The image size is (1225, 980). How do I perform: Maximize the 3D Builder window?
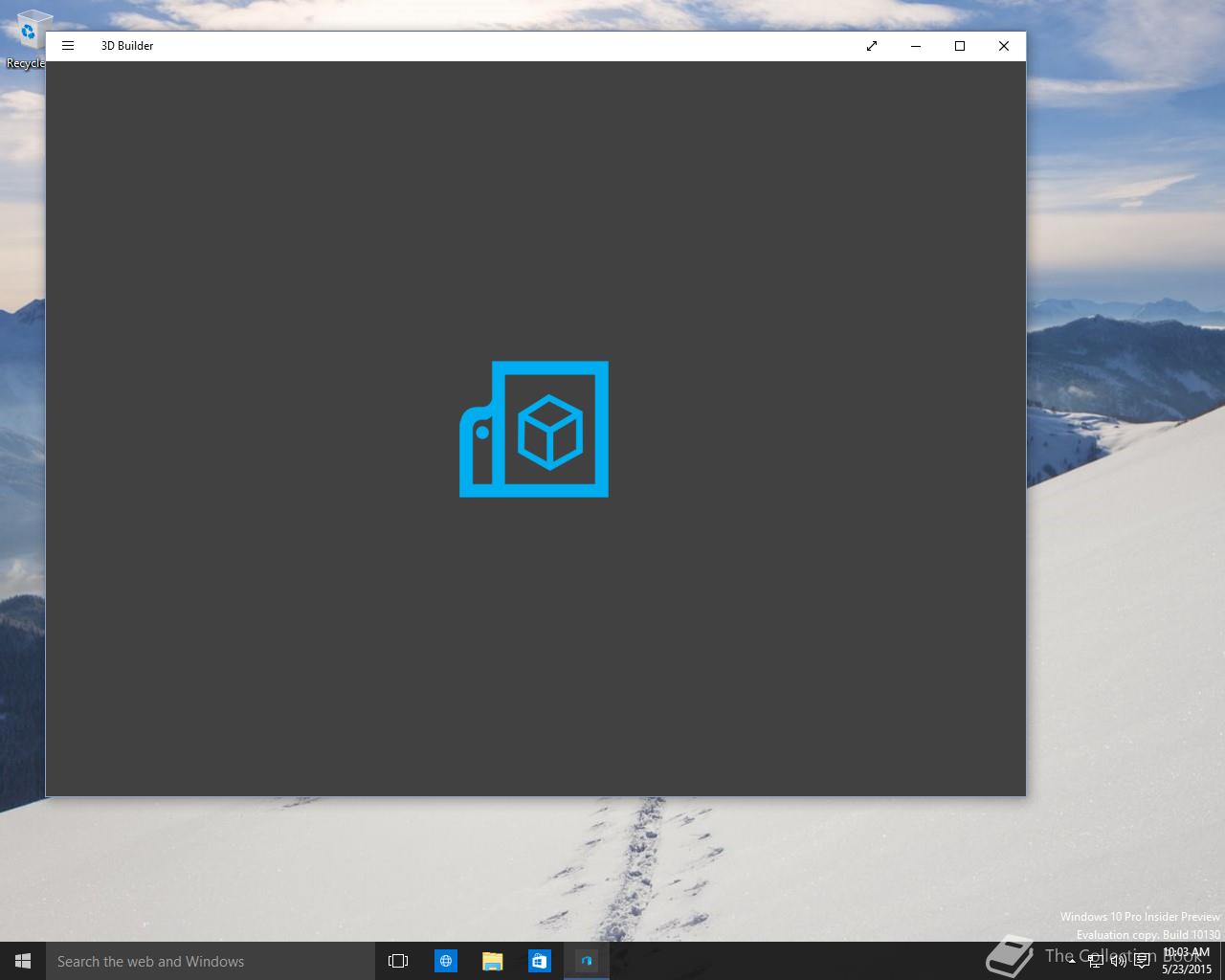tap(960, 46)
